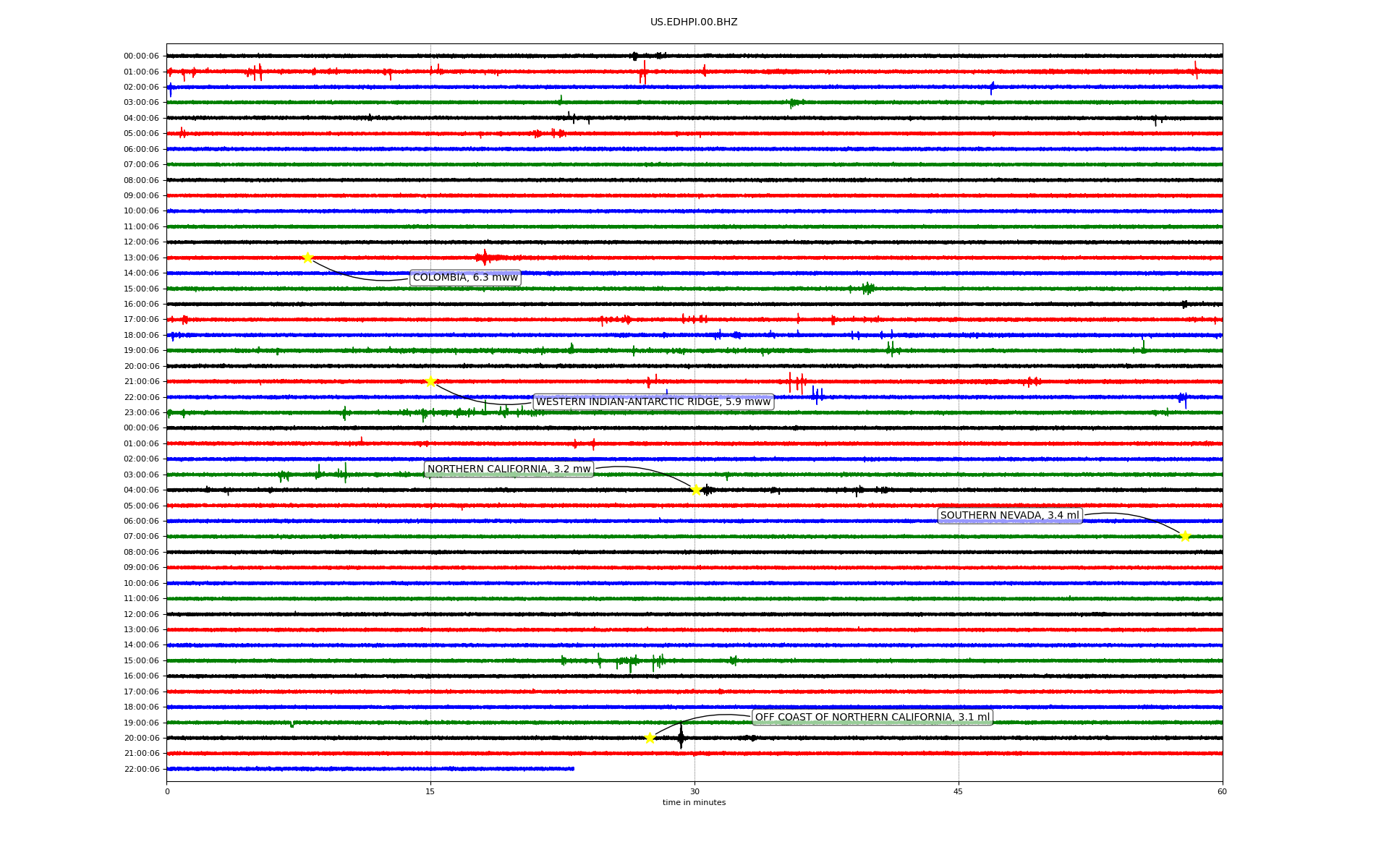Click the 13:00:06 time label beside Colombia trace
The width and height of the screenshot is (1389, 868).
141,258
